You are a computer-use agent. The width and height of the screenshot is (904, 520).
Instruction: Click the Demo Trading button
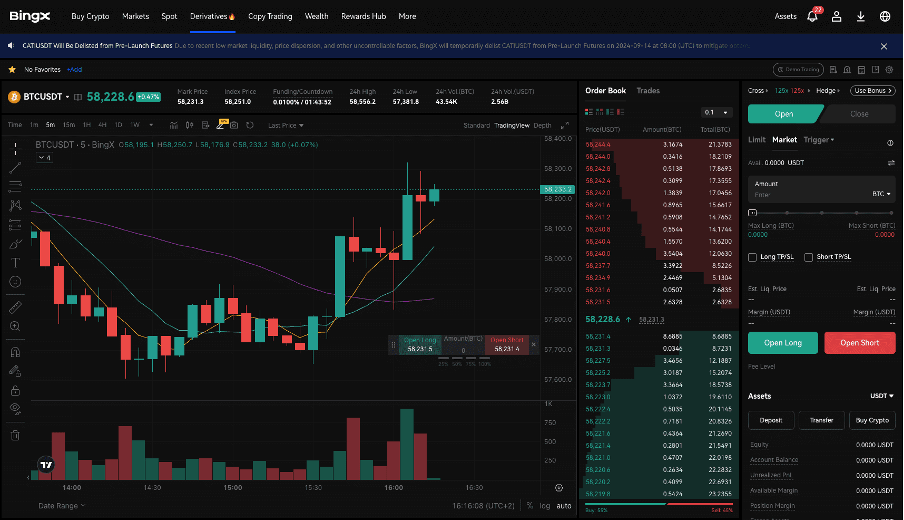[798, 70]
